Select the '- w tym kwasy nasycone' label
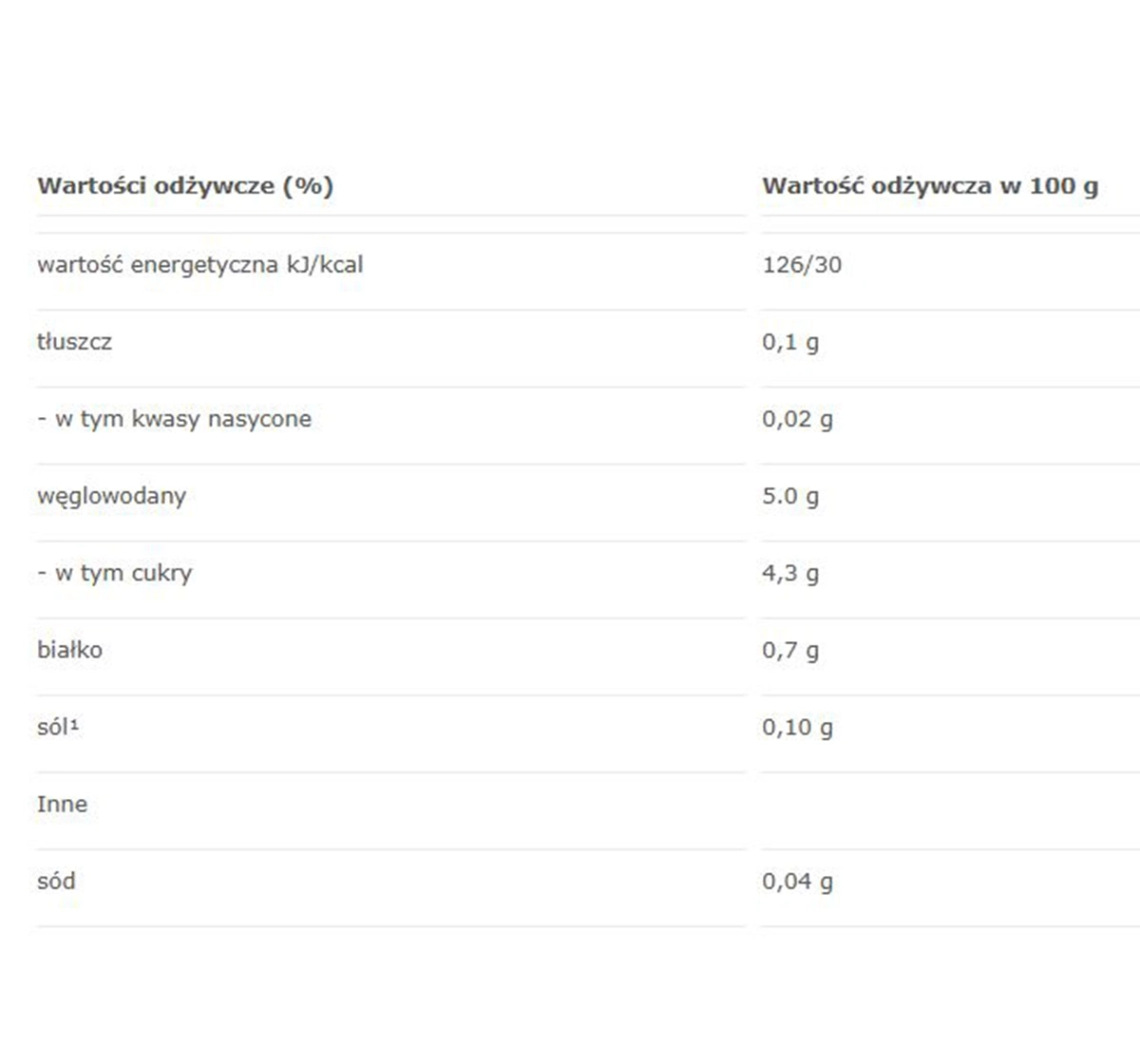This screenshot has width=1140, height=1064. (x=174, y=419)
